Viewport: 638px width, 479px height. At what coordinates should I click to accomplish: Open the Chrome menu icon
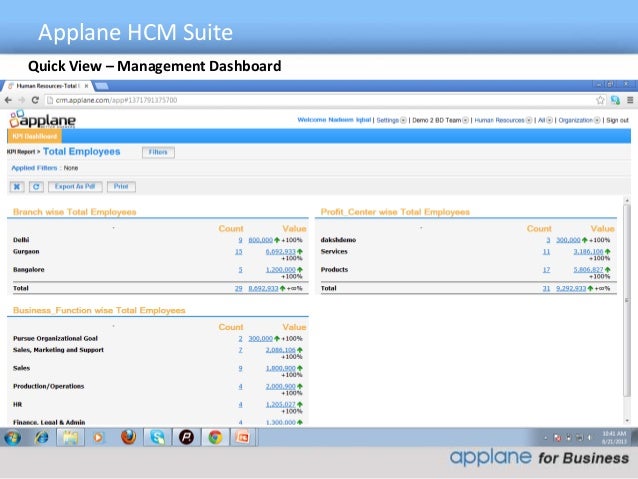pos(630,100)
